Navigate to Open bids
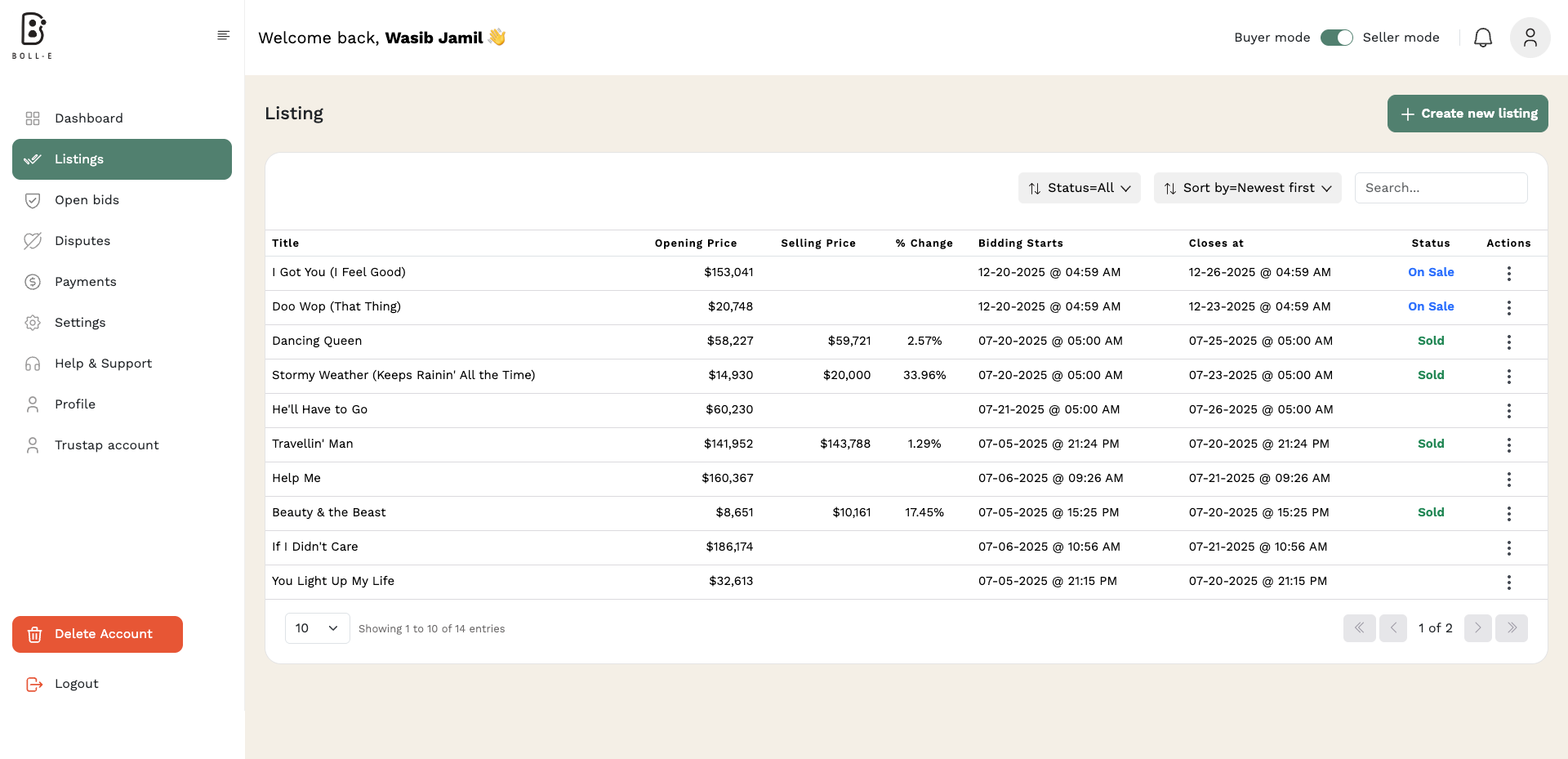Image resolution: width=1568 pixels, height=759 pixels. 87,200
